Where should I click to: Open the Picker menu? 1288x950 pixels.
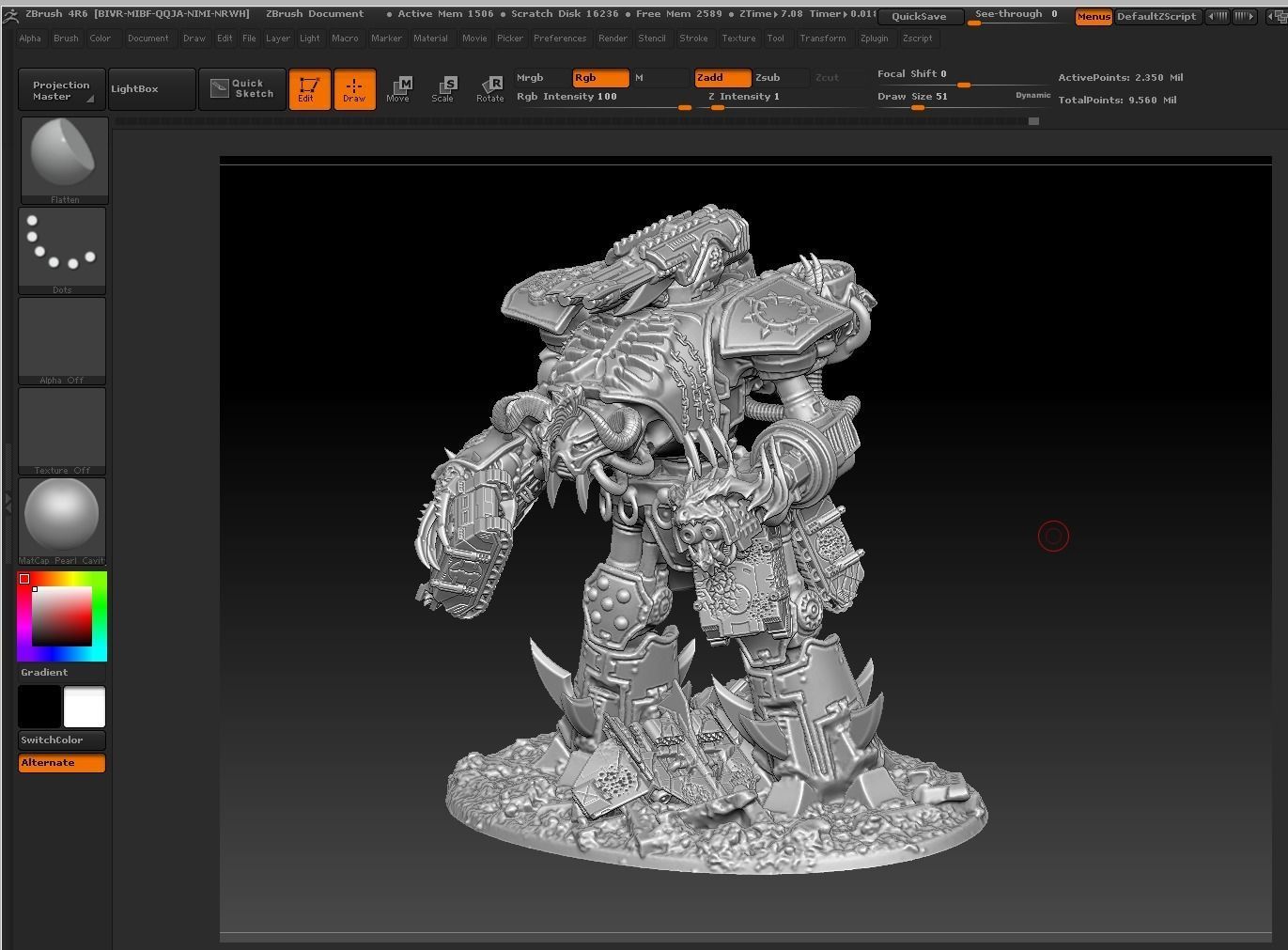coord(510,39)
